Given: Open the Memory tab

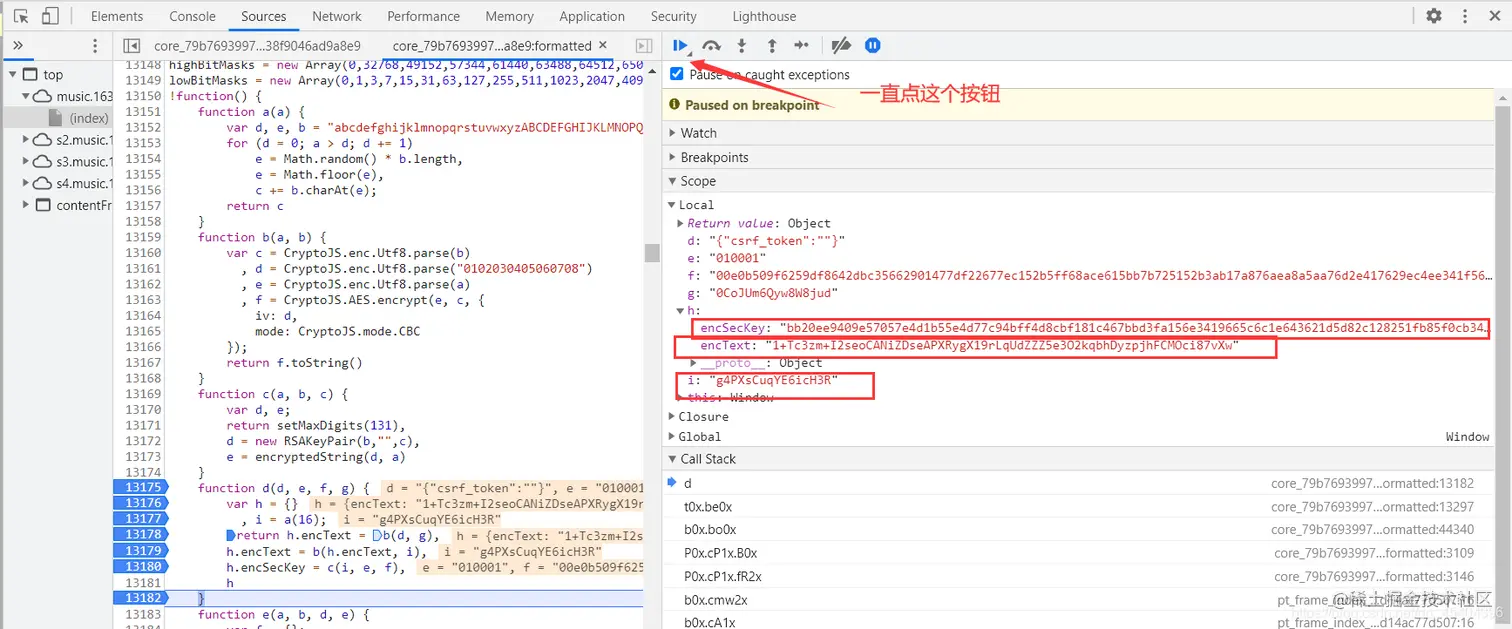Looking at the screenshot, I should coord(509,16).
